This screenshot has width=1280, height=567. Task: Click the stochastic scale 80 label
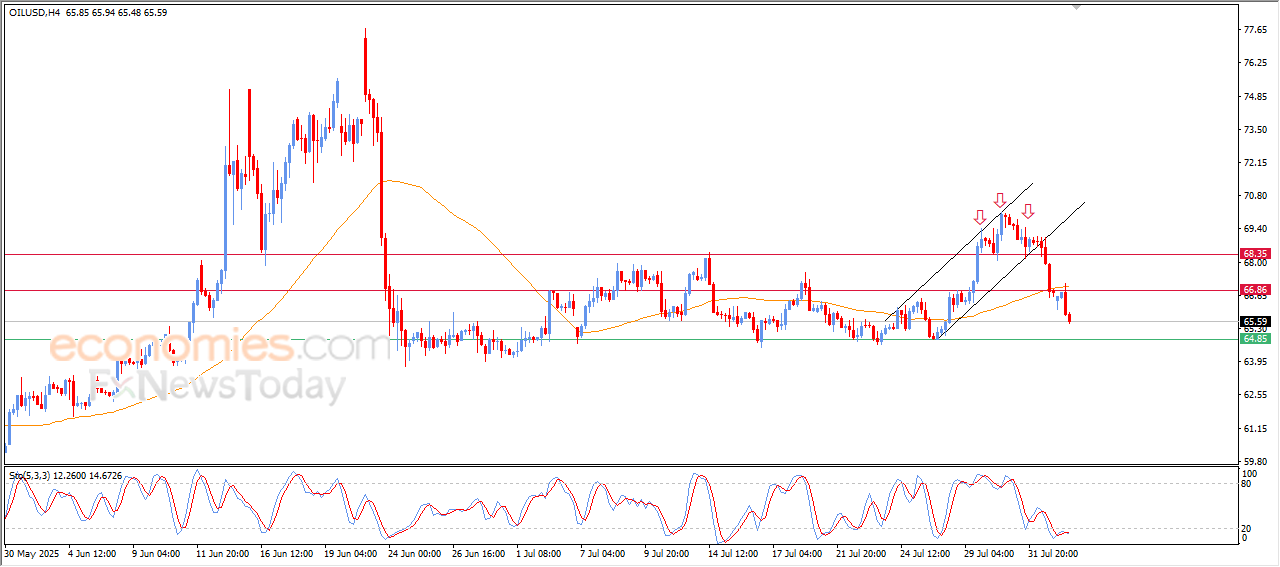tap(1247, 484)
